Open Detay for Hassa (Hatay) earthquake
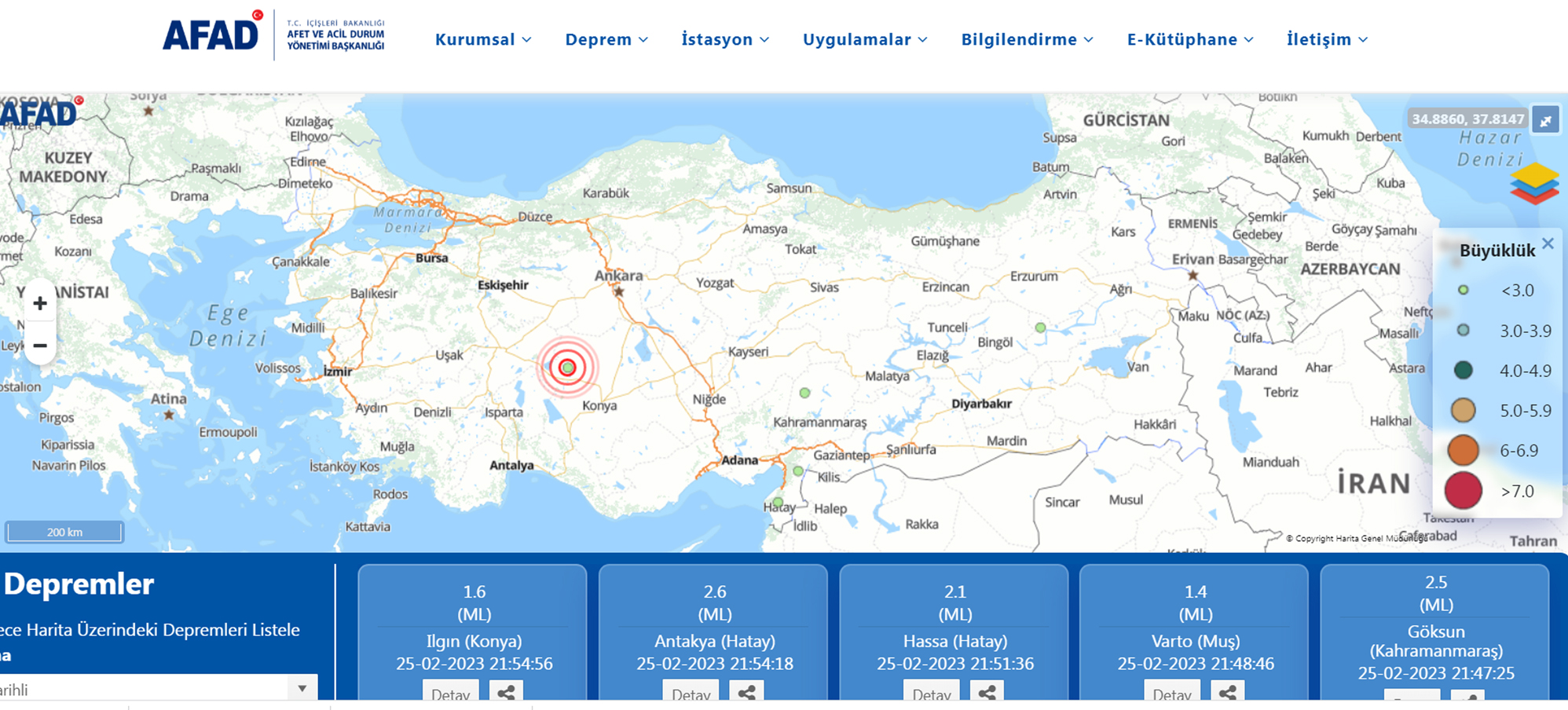 point(932,692)
